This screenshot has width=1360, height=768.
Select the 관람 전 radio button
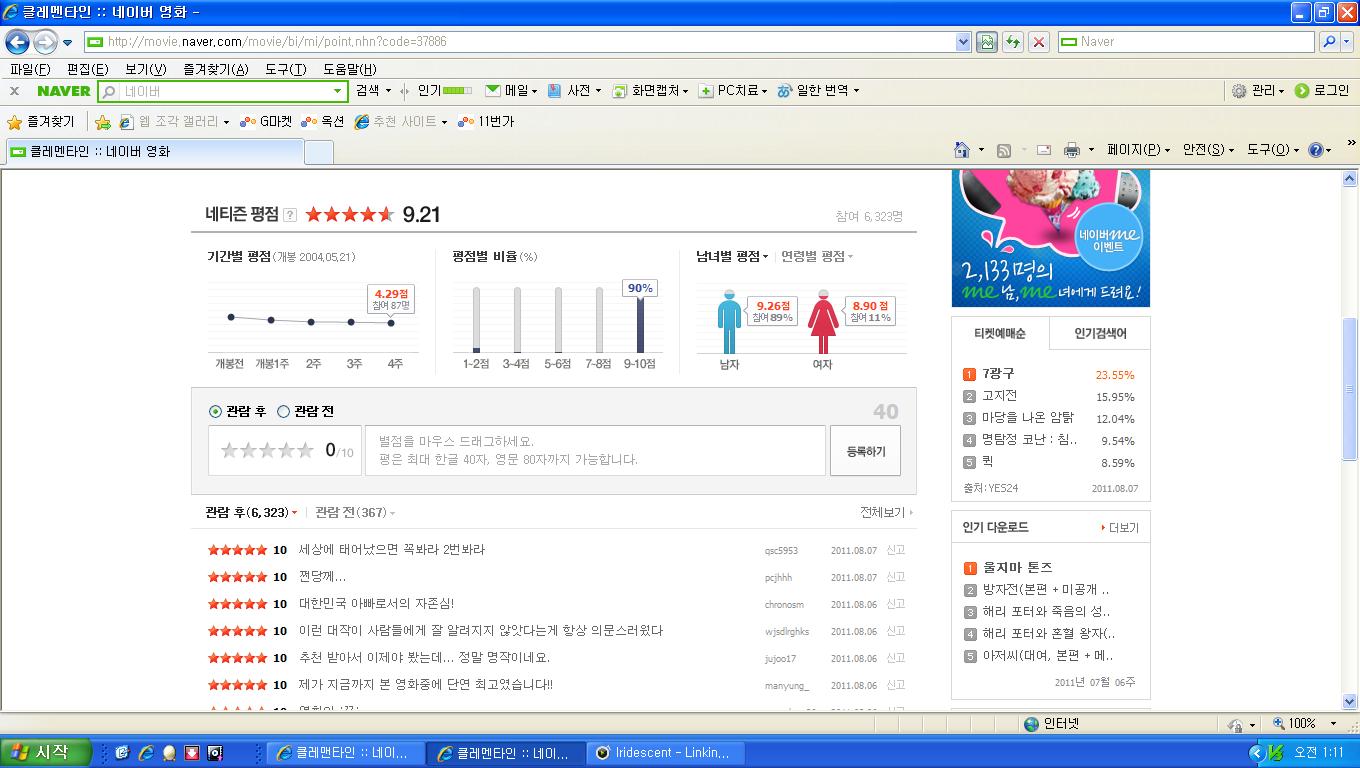pos(283,411)
